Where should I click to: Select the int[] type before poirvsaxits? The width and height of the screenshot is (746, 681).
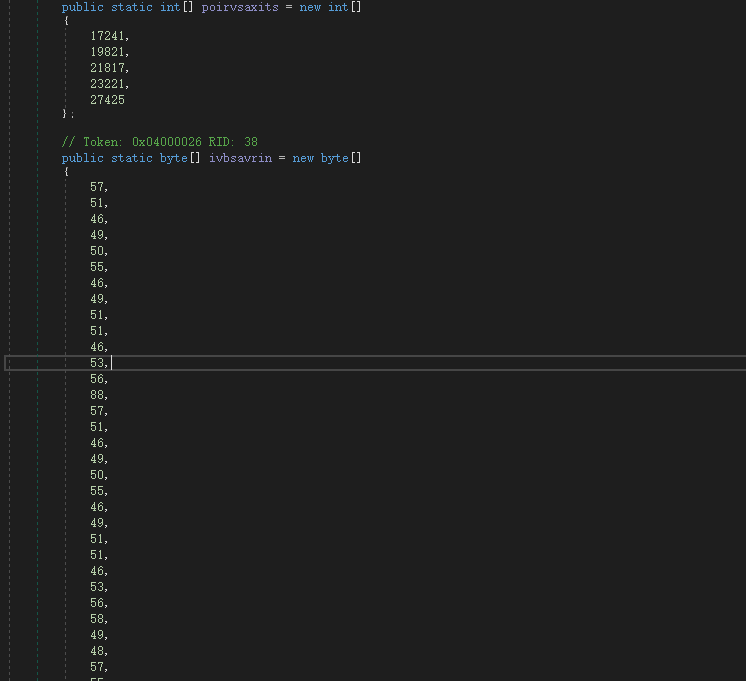[x=177, y=7]
